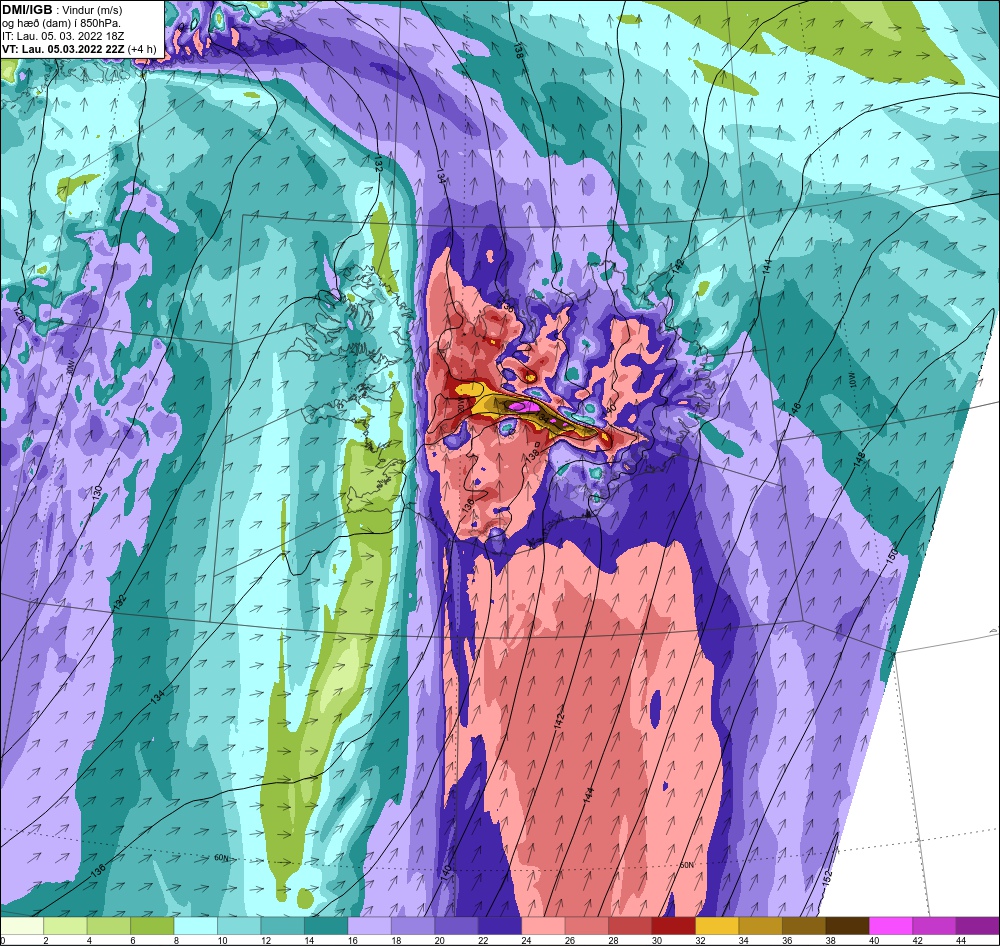1000x946 pixels.
Task: Click the 0–2 m/s pale yellow legend swatch
Action: (x=22, y=926)
